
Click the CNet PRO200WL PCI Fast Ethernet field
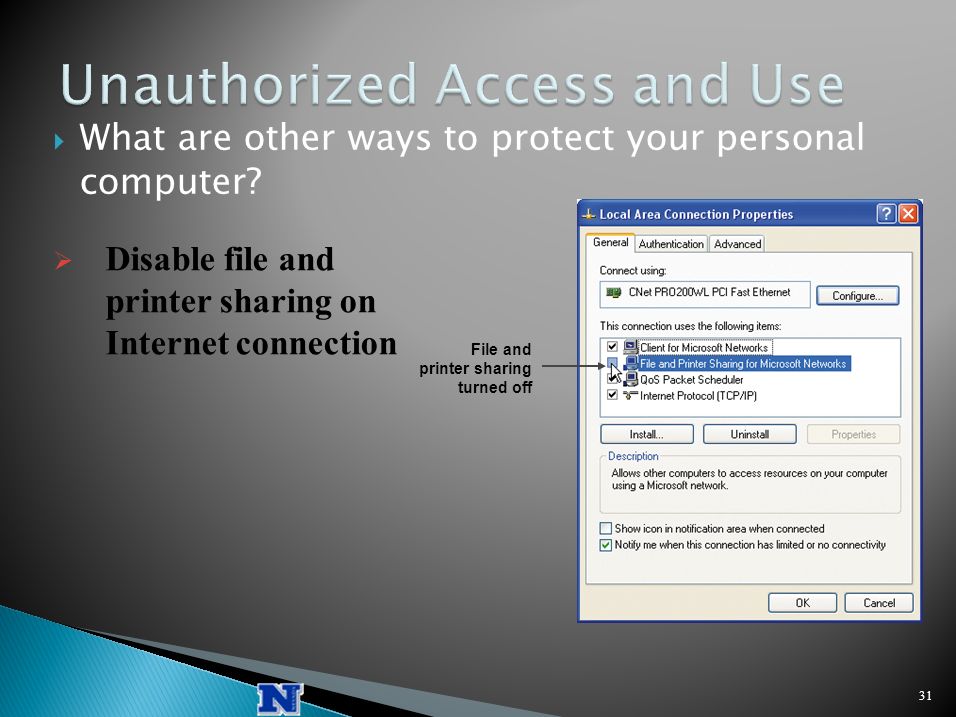pos(705,294)
